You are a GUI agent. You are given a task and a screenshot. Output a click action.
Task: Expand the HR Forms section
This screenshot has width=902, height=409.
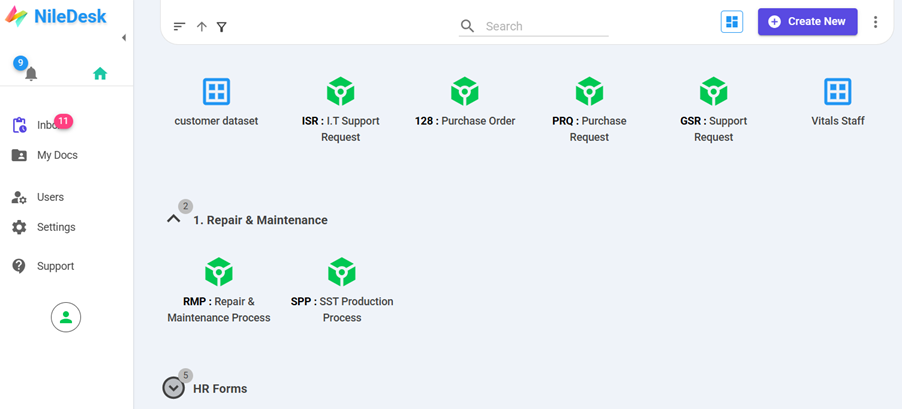[174, 388]
